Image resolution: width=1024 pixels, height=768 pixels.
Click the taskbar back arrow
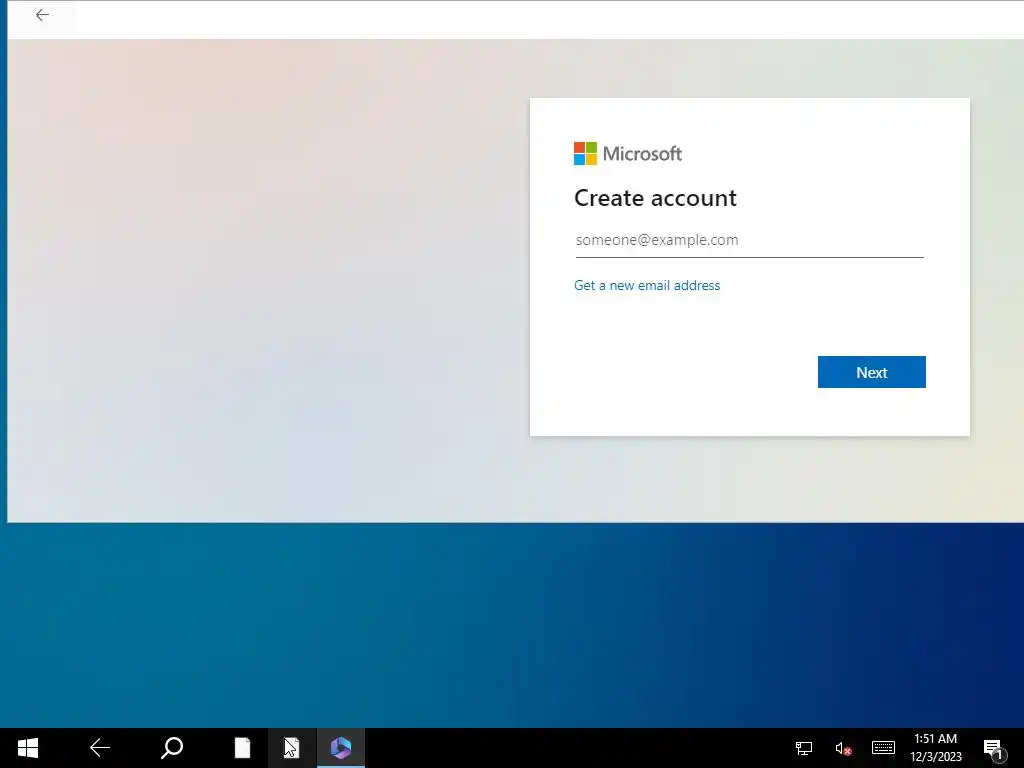99,748
